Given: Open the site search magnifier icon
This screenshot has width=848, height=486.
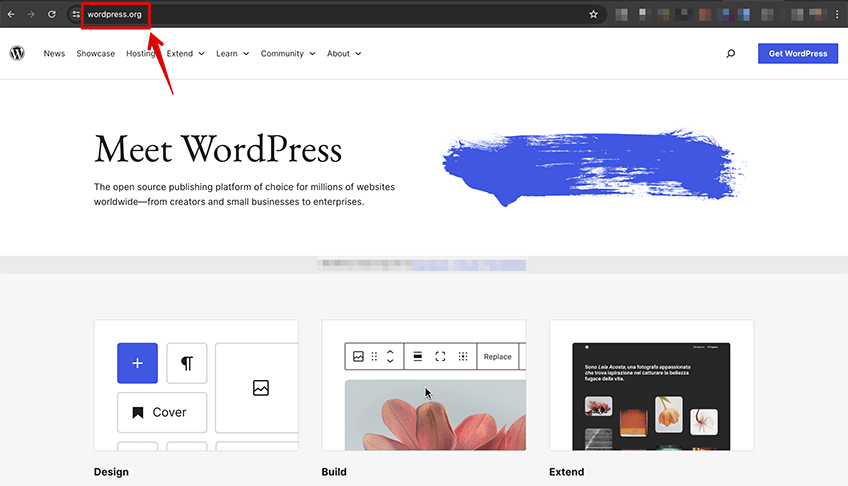Looking at the screenshot, I should click(x=731, y=54).
